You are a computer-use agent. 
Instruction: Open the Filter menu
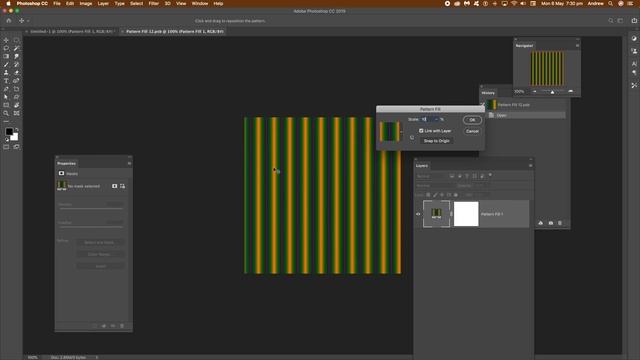[x=153, y=3]
